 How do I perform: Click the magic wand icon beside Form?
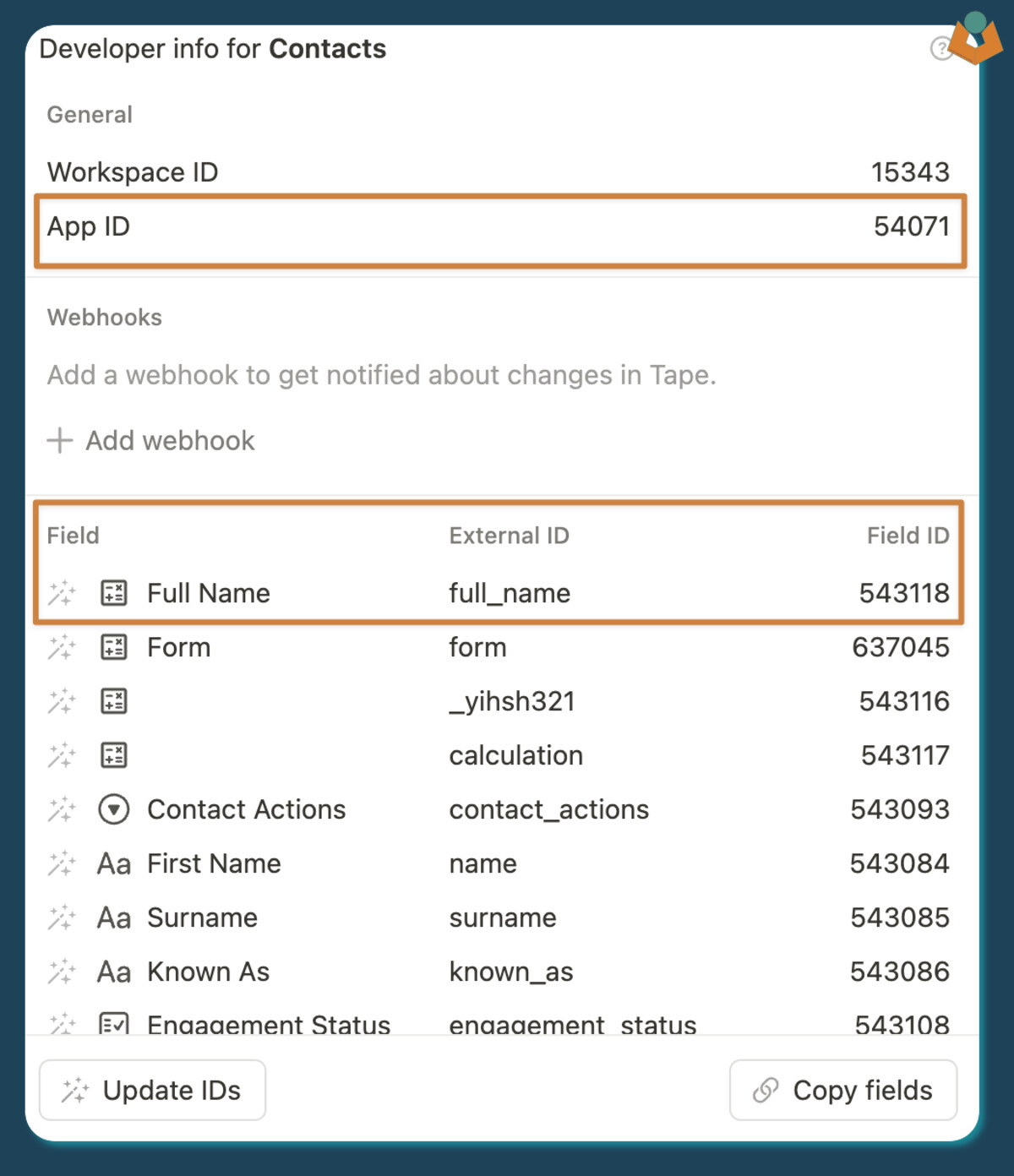pos(62,647)
